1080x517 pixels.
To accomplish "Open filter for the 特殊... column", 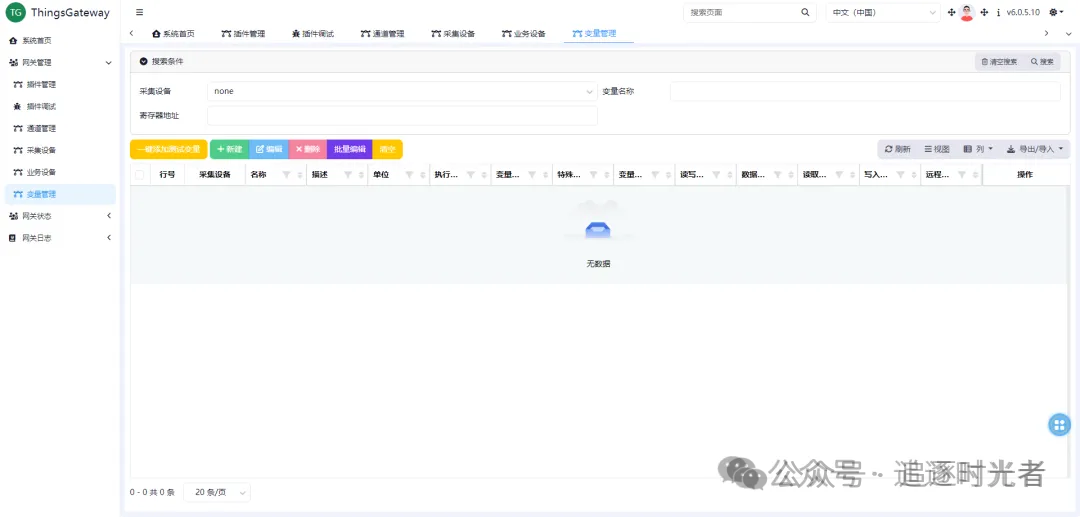I will click(x=594, y=175).
